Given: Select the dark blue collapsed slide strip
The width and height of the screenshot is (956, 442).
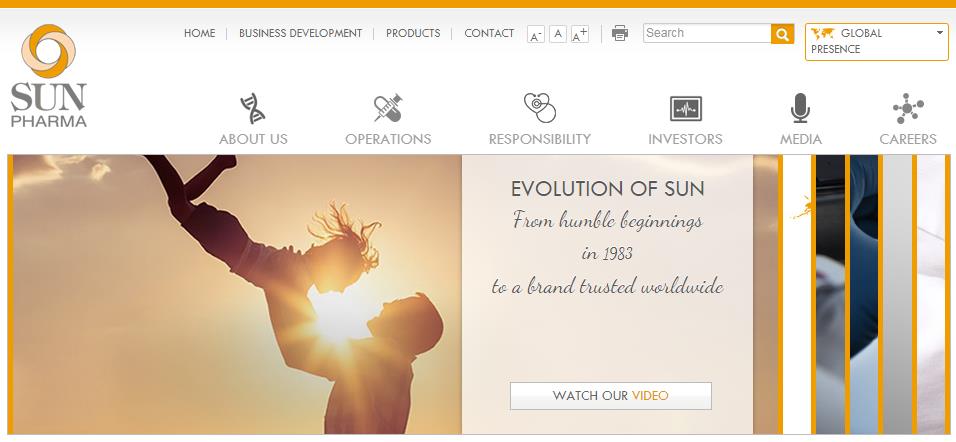Looking at the screenshot, I should 864,294.
